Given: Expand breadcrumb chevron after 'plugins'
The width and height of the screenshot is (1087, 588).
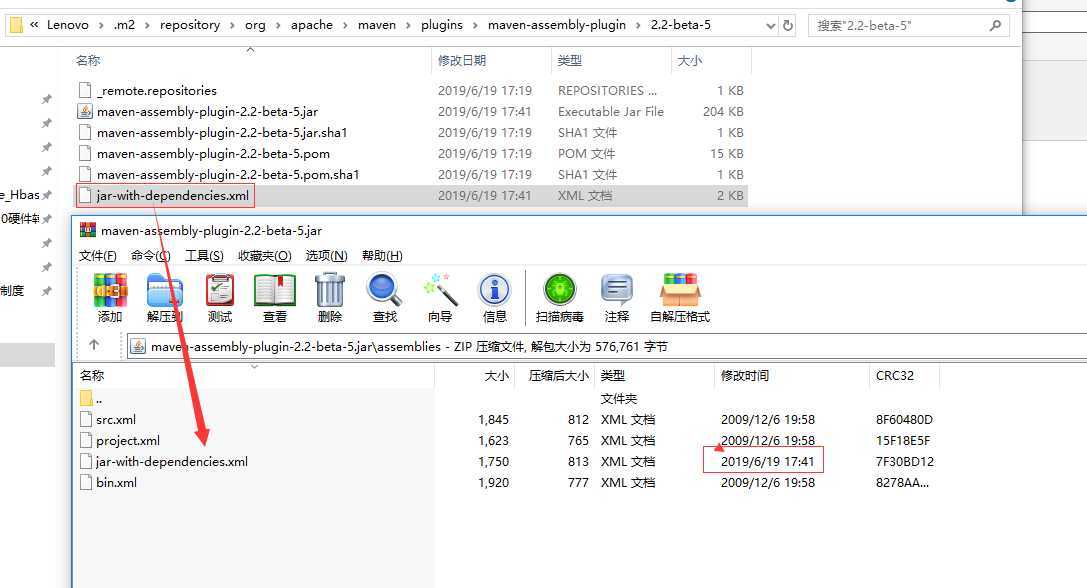Looking at the screenshot, I should 475,26.
